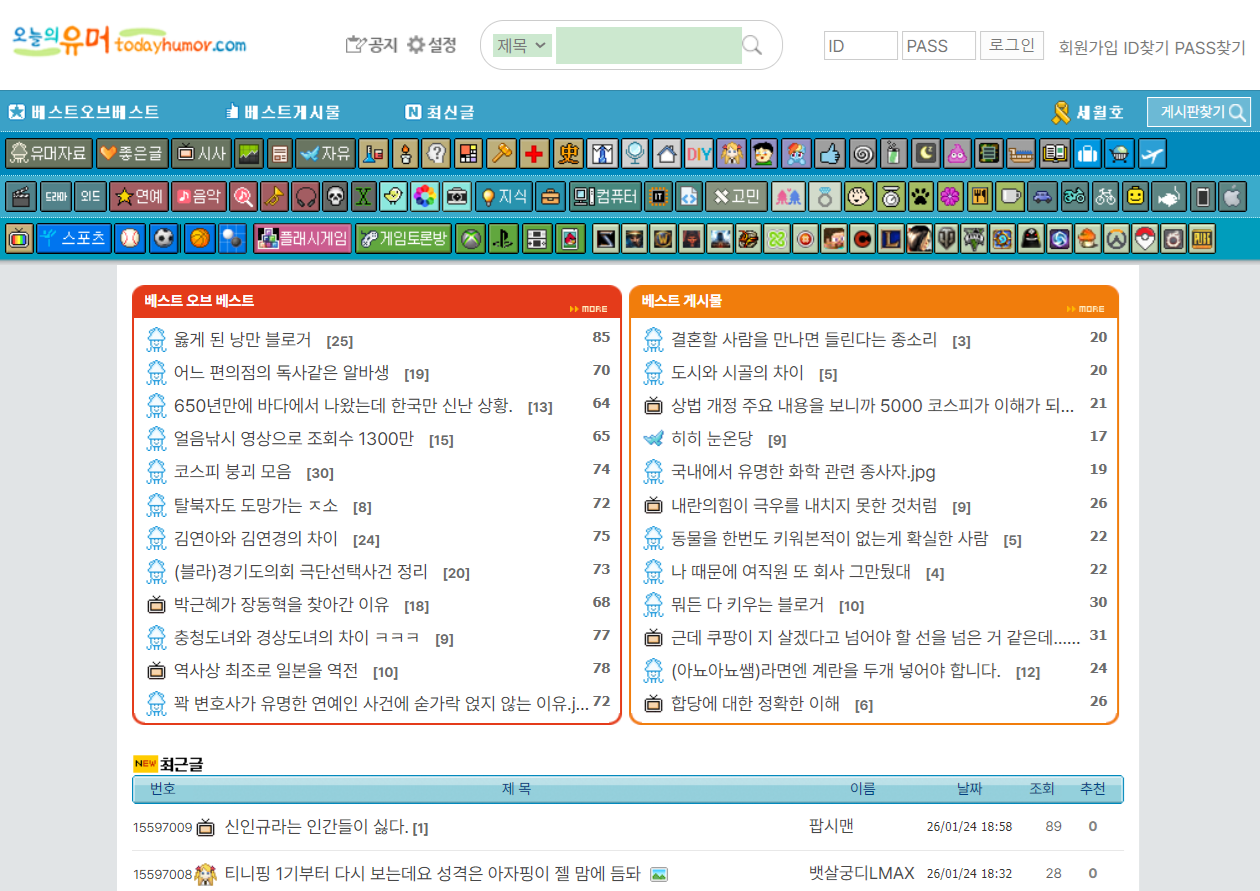
Task: Open the coffee cup board icon
Action: tap(1011, 196)
